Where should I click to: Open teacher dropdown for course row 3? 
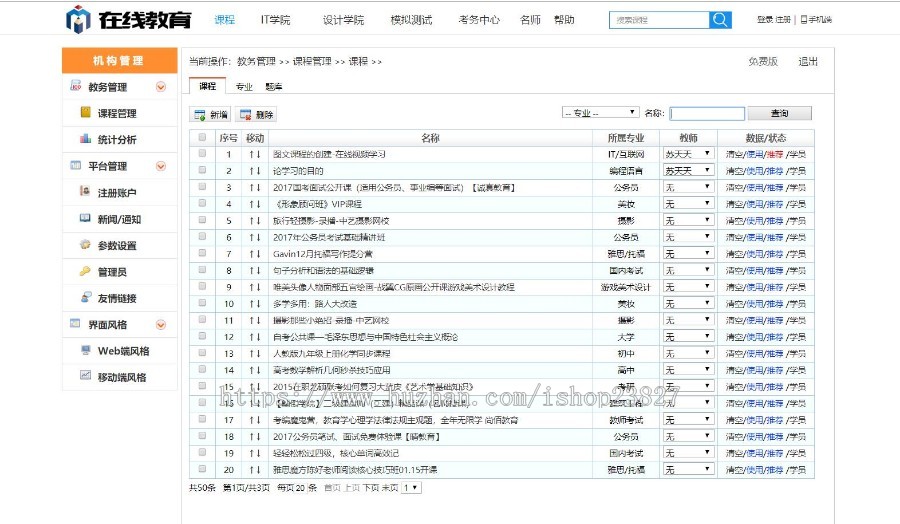pyautogui.click(x=688, y=187)
